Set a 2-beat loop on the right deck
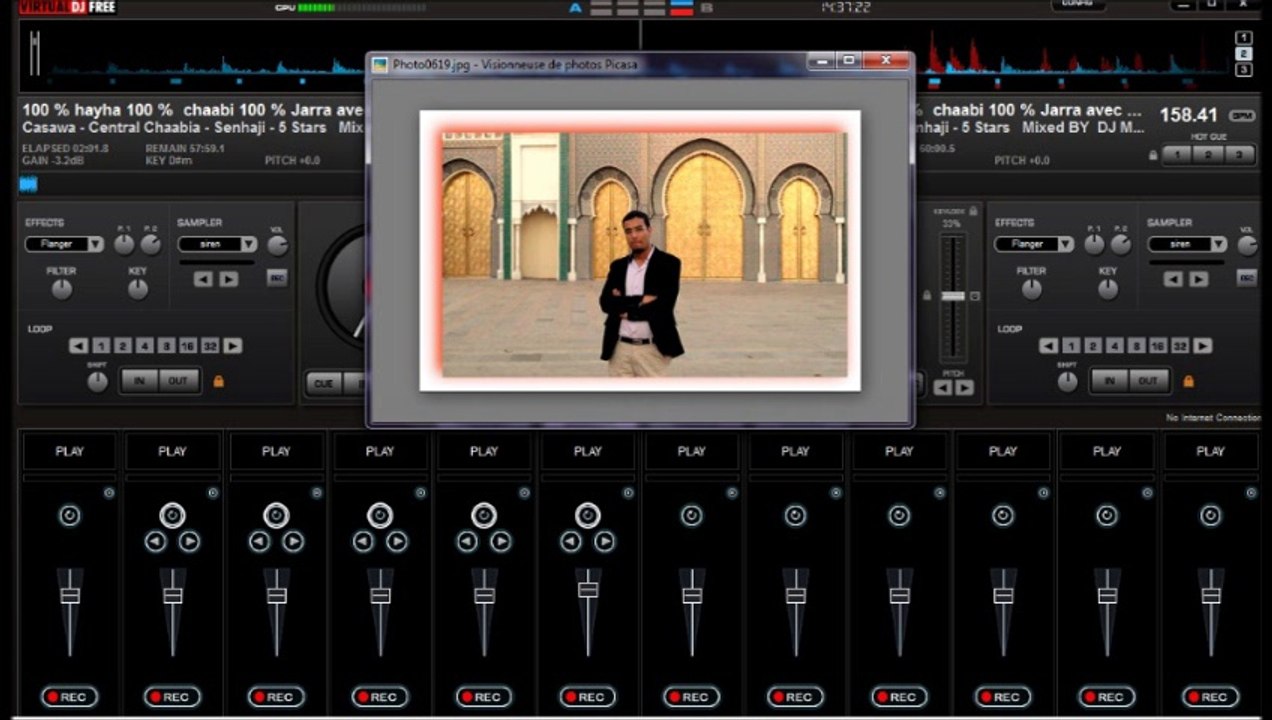The height and width of the screenshot is (720, 1272). point(1093,346)
